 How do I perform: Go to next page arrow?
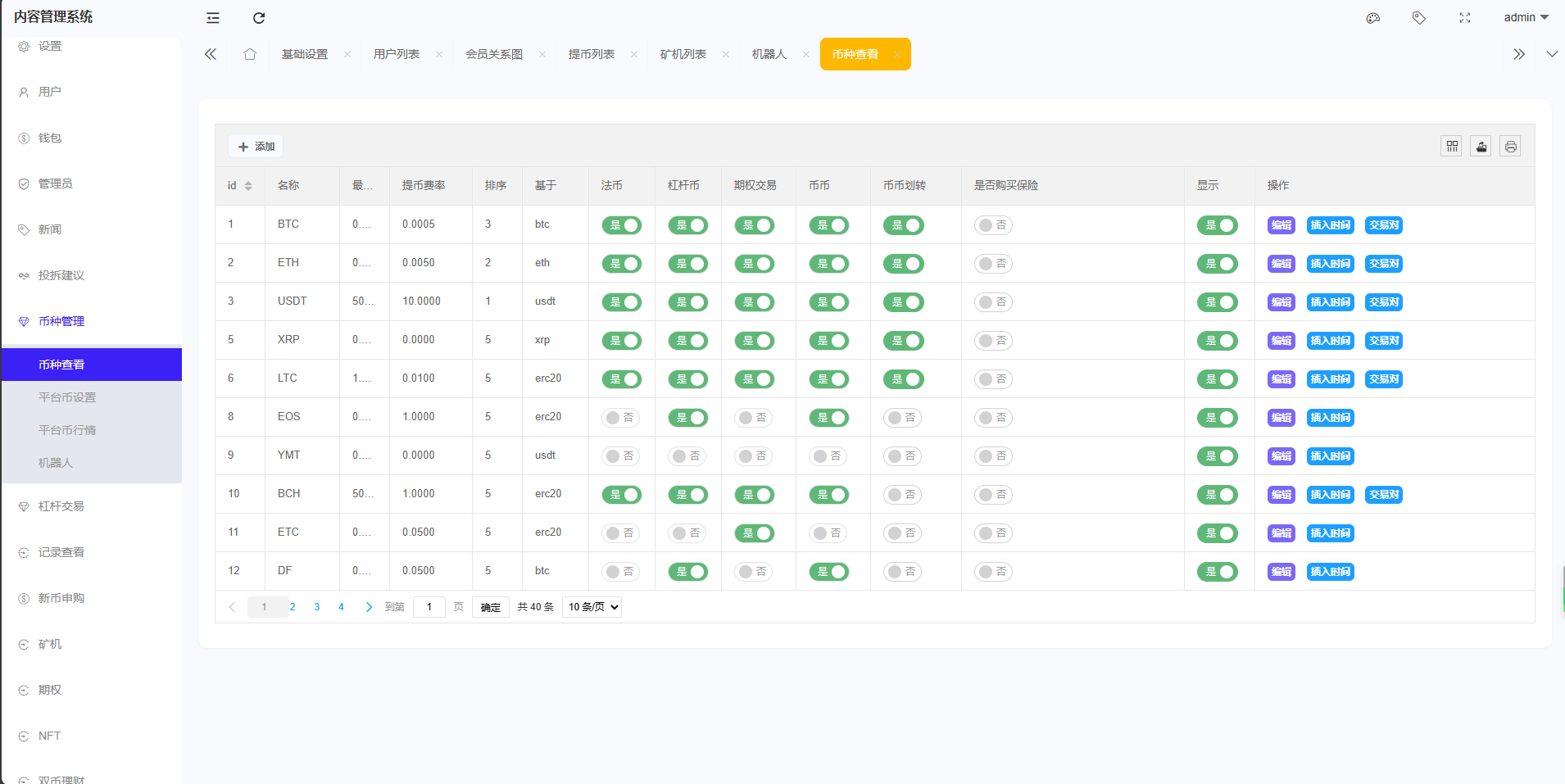pyautogui.click(x=369, y=607)
